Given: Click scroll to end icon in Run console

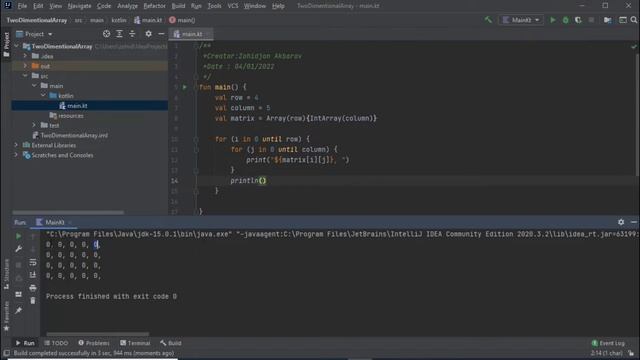Looking at the screenshot, I should click(x=33, y=275).
